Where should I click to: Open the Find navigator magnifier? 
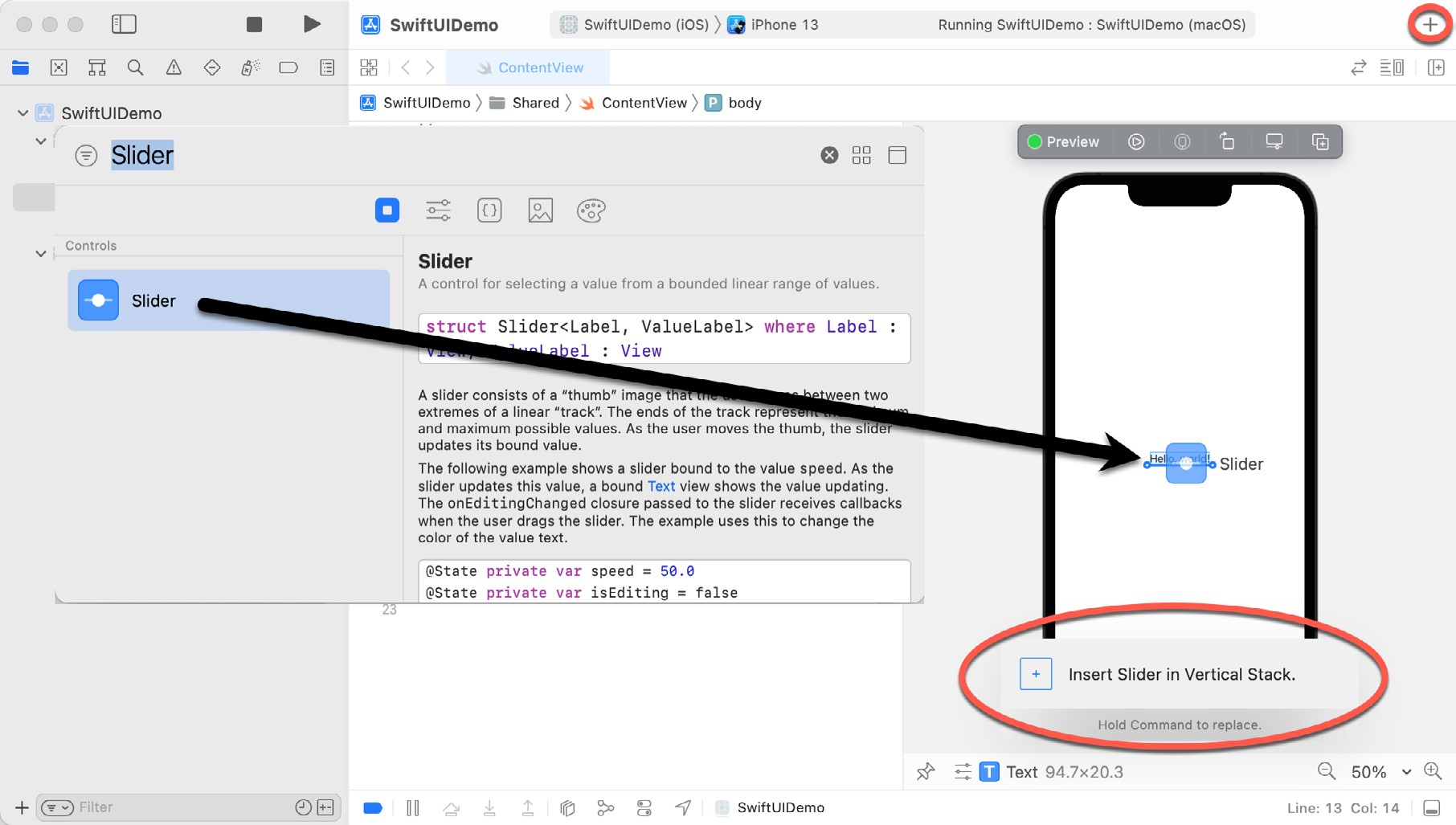[x=135, y=67]
